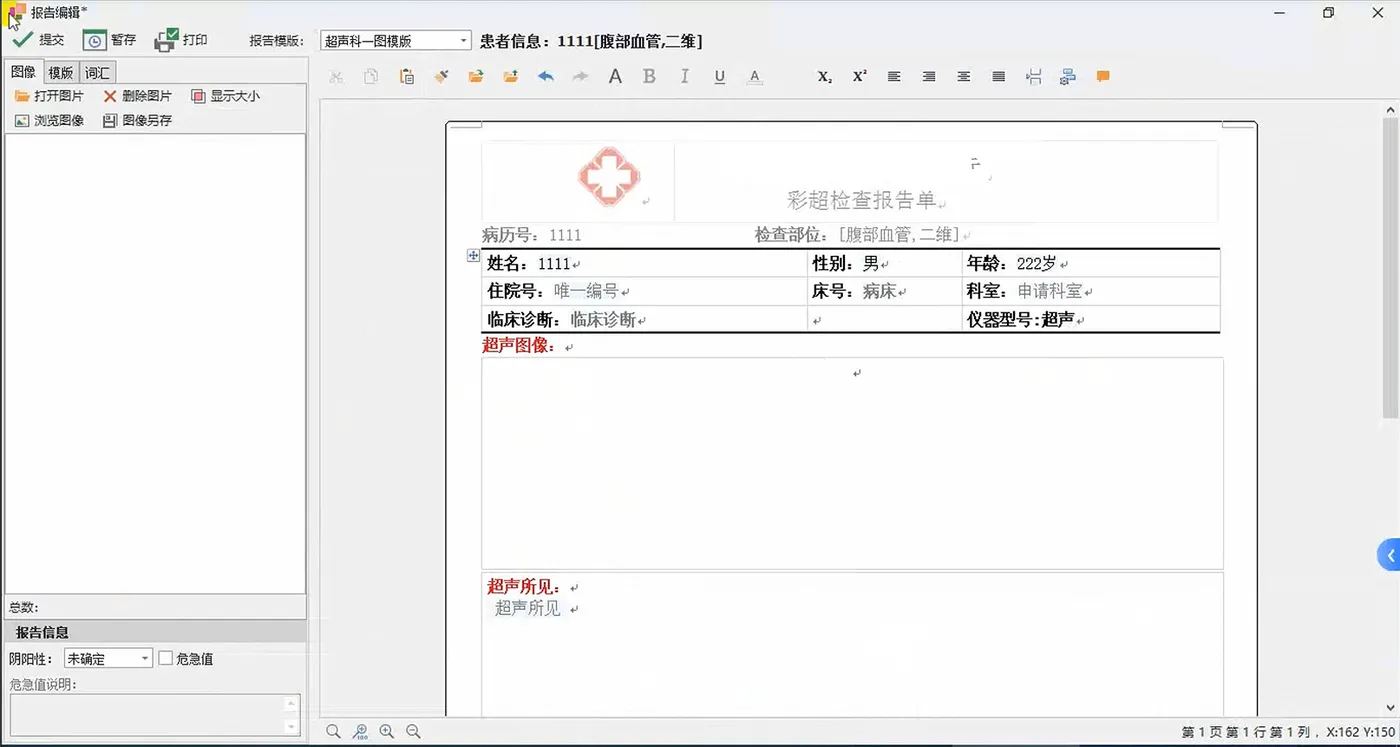The image size is (1400, 747).
Task: Check the 危急值 checkbox
Action: tap(166, 658)
